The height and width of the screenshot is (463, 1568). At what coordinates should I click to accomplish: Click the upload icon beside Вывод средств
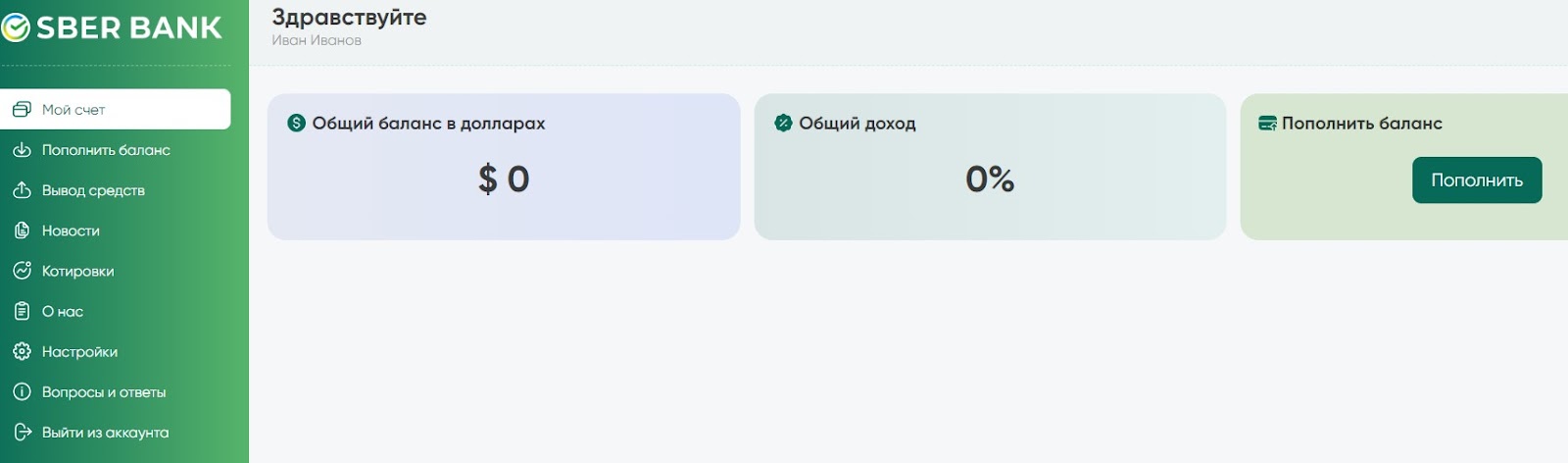pos(22,190)
